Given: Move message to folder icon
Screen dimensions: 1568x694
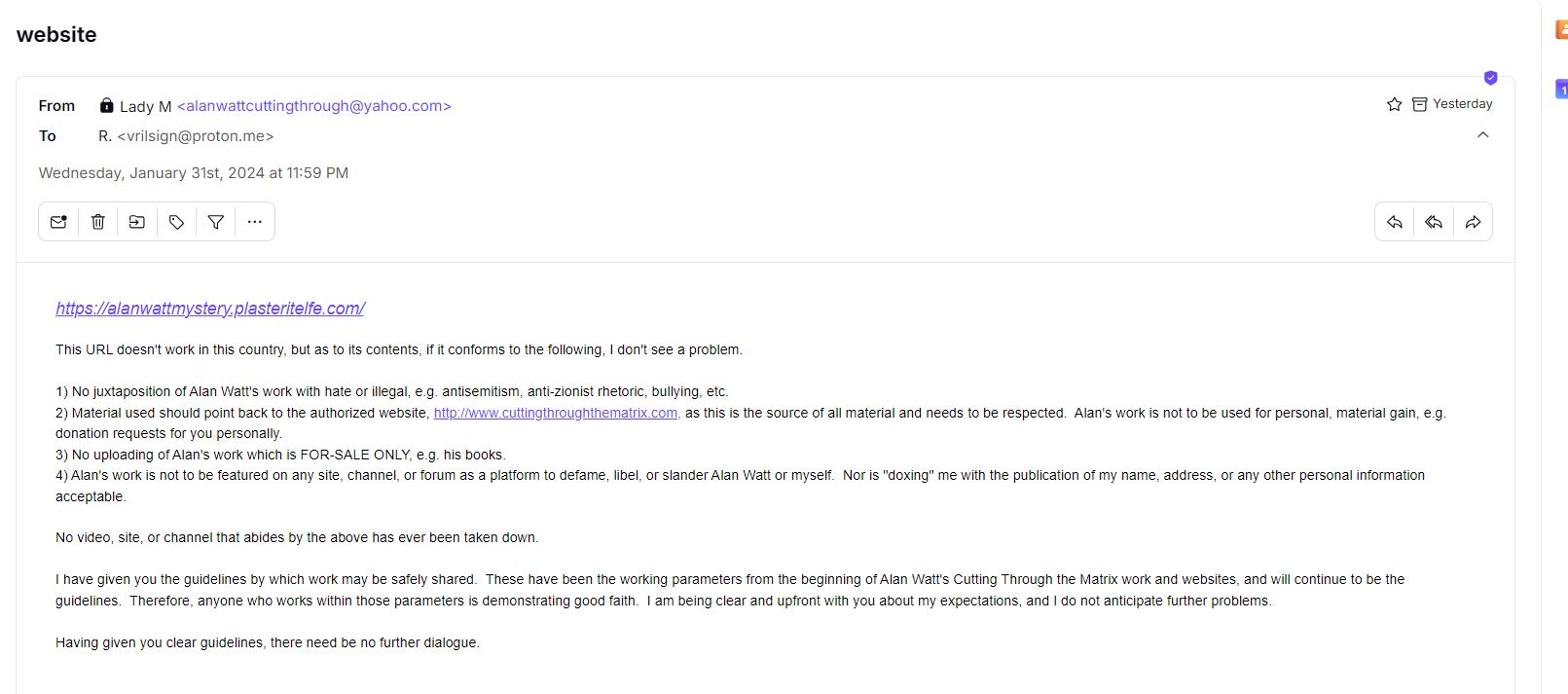Looking at the screenshot, I should point(137,222).
